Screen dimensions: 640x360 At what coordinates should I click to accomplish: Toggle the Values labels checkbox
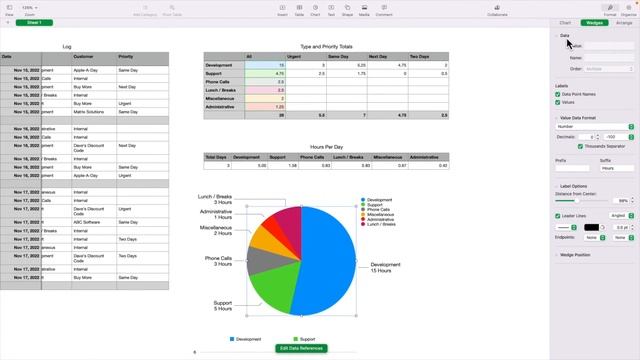pos(558,102)
